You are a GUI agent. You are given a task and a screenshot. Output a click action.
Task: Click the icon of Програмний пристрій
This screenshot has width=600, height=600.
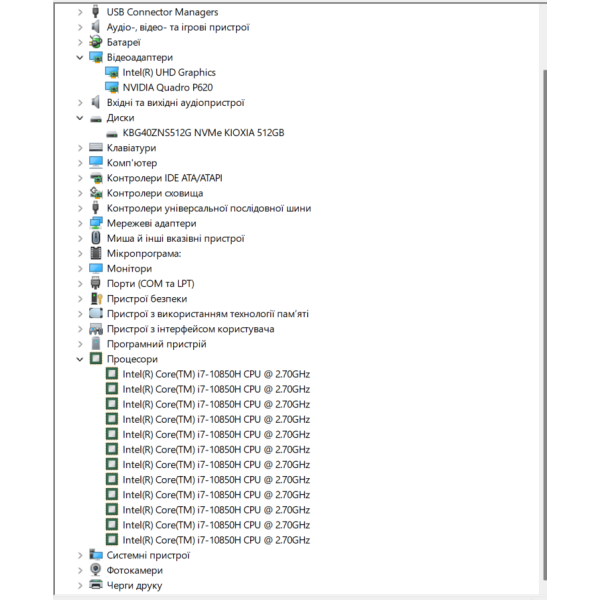pyautogui.click(x=96, y=343)
